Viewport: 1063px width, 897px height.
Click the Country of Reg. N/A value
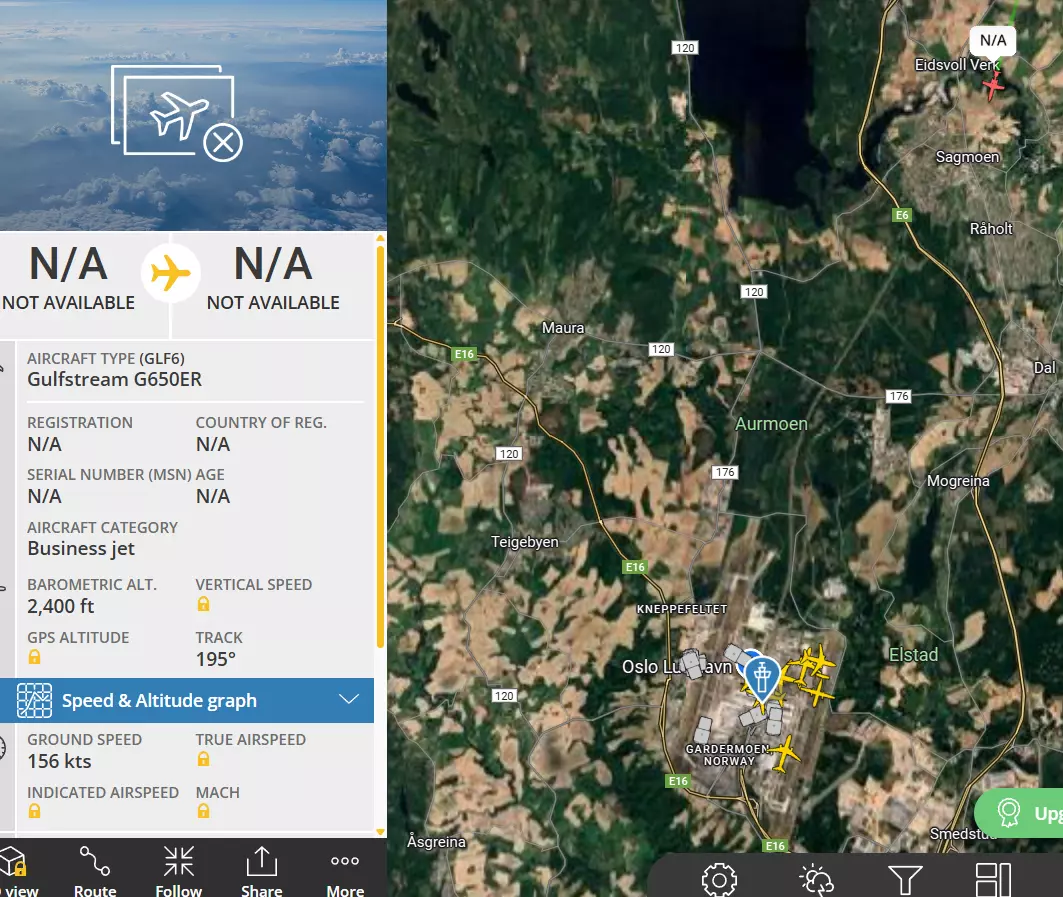(213, 444)
